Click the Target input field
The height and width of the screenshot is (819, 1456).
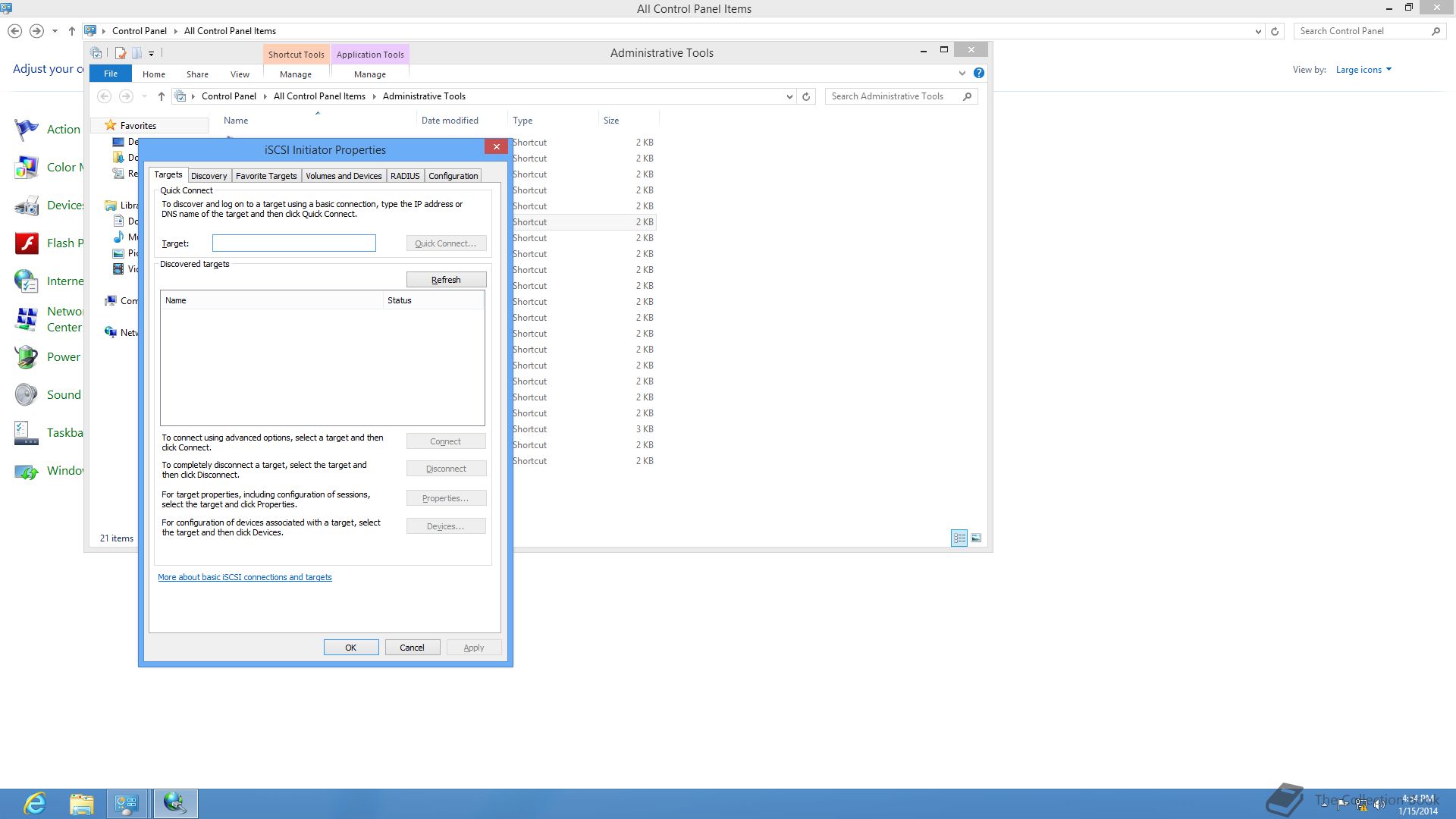pyautogui.click(x=294, y=243)
